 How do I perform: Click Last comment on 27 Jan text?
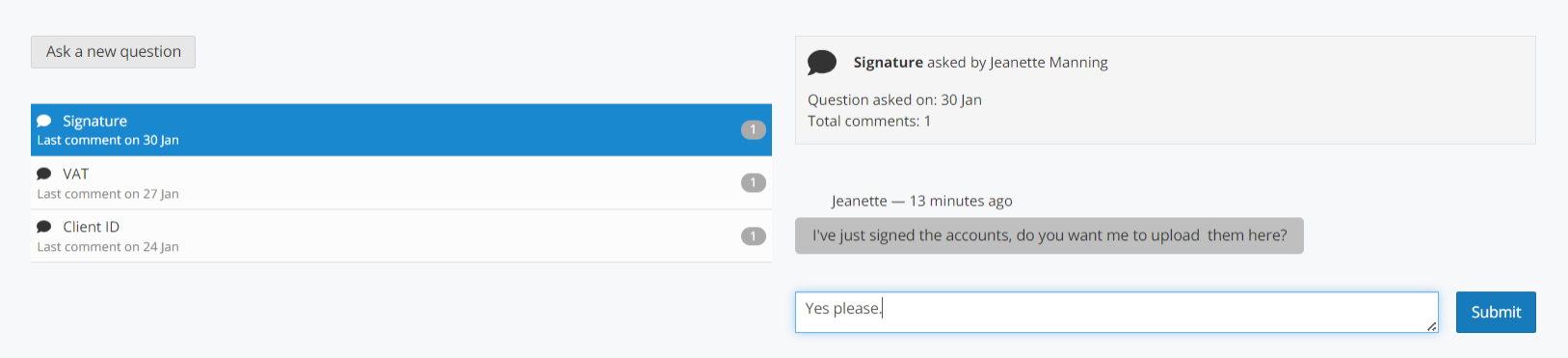click(x=108, y=194)
